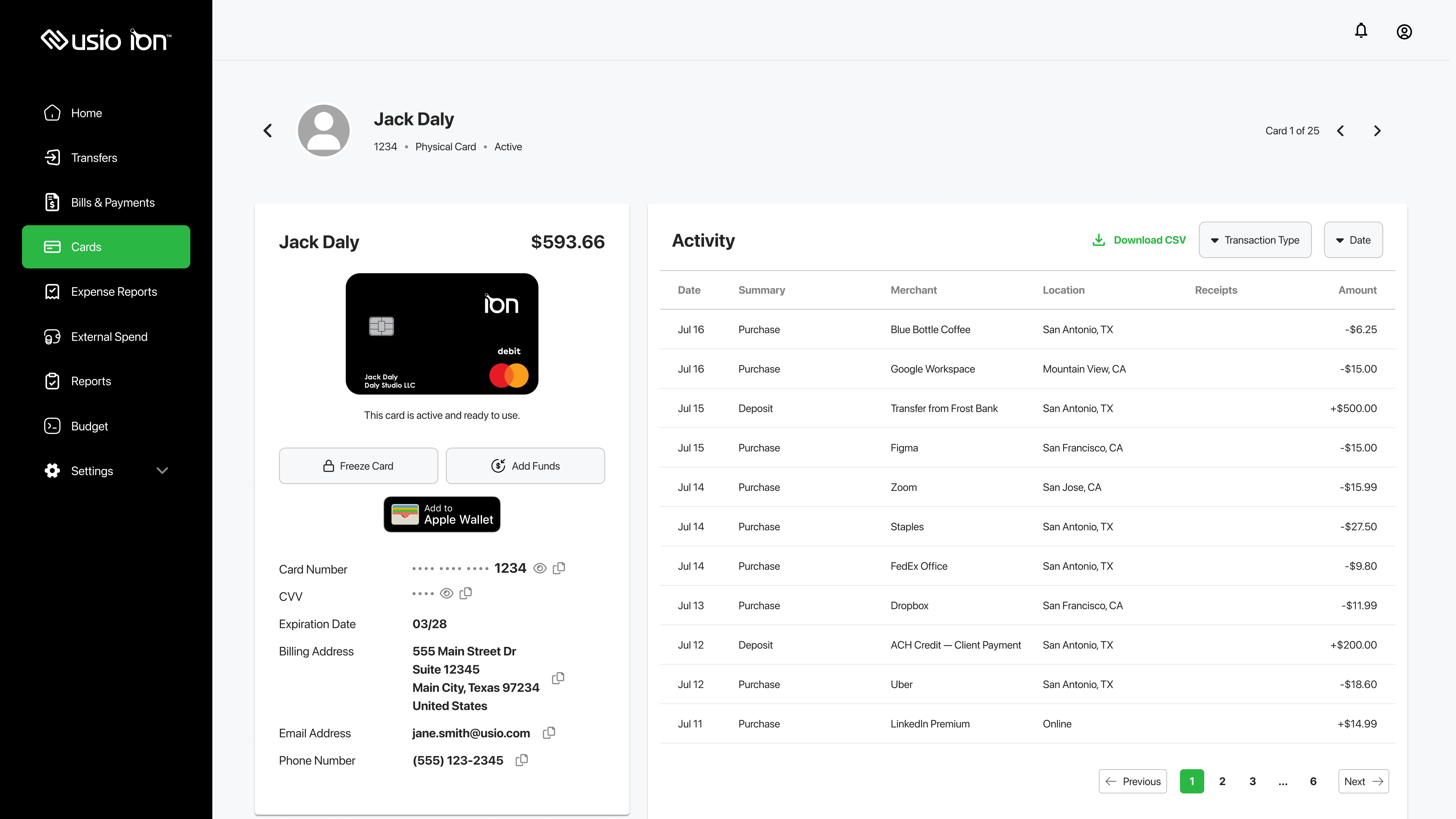Viewport: 1456px width, 819px height.
Task: Add card to Apple Wallet
Action: [x=442, y=514]
